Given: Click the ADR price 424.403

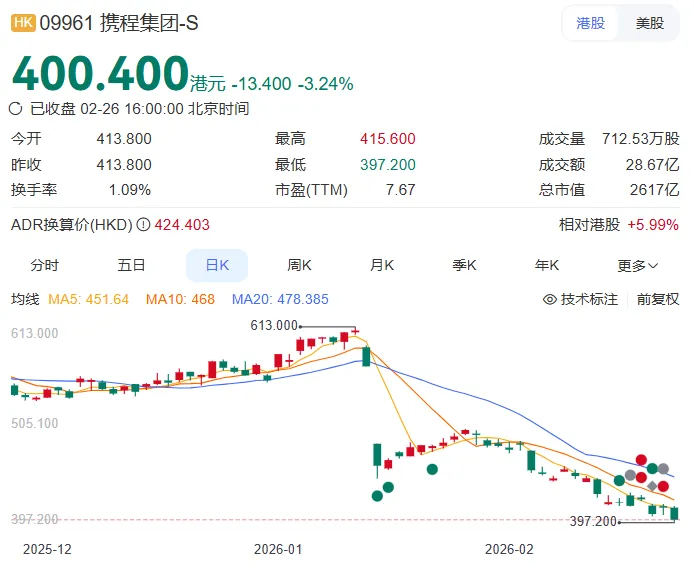Looking at the screenshot, I should 182,225.
